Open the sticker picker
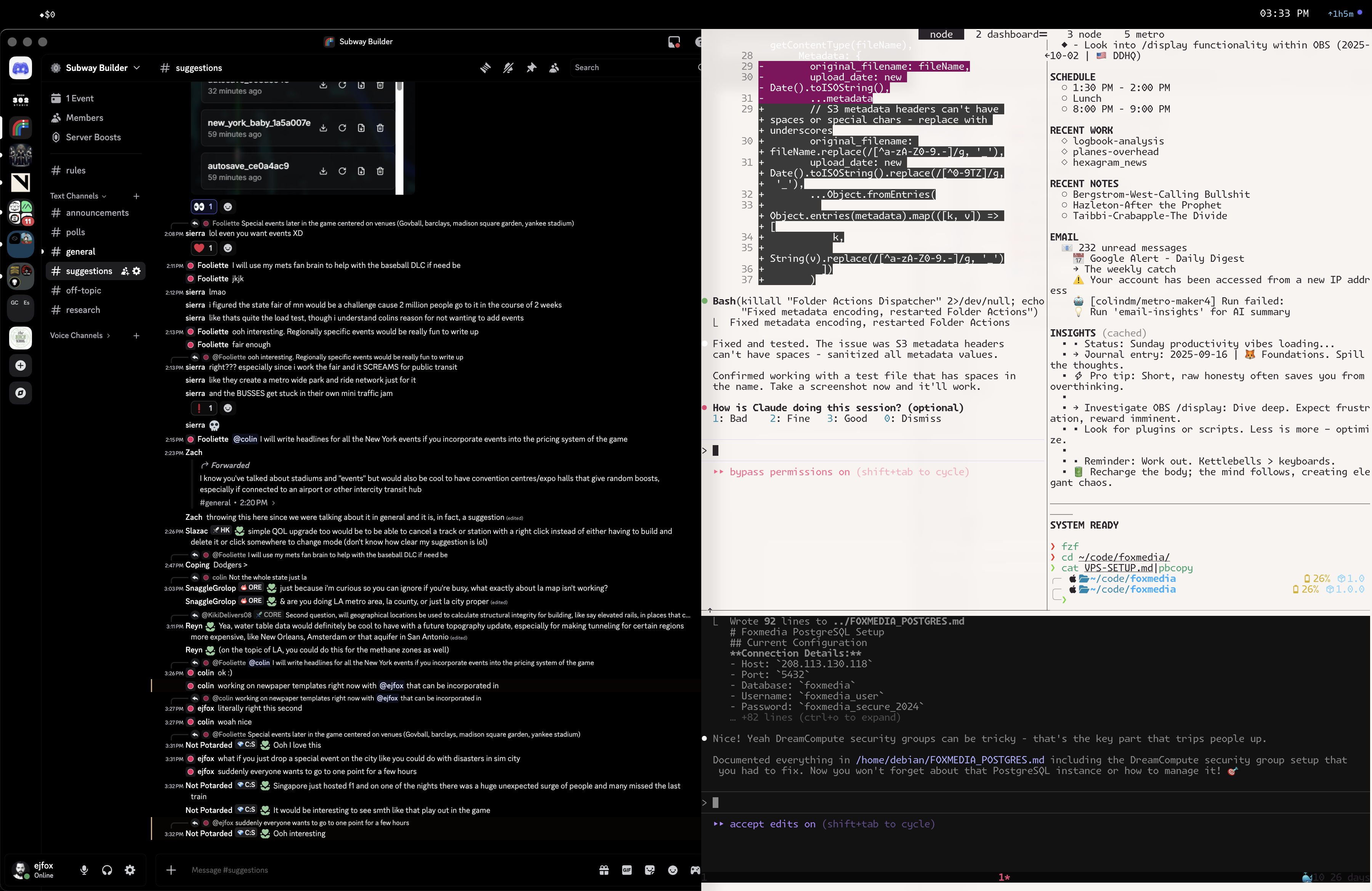The image size is (1372, 891). point(650,870)
